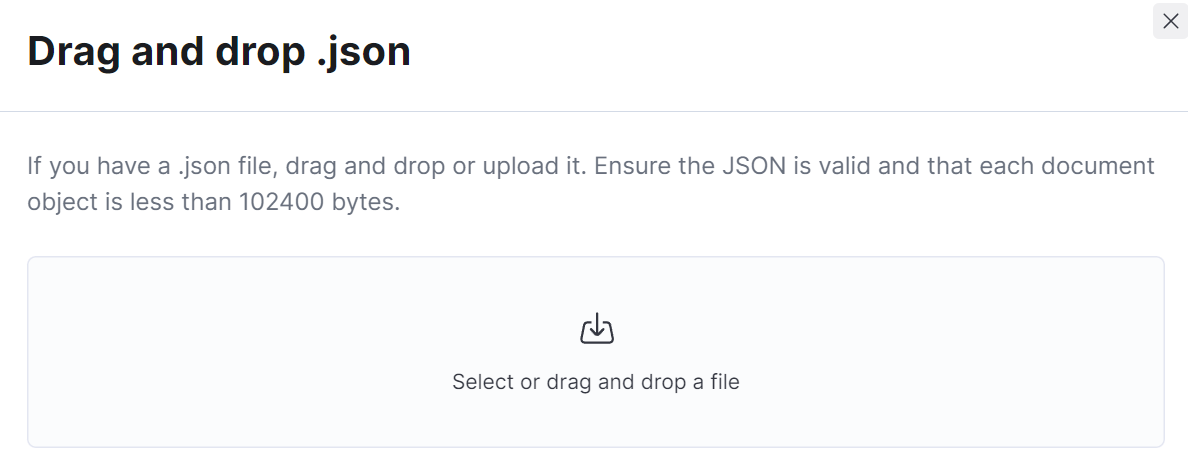The height and width of the screenshot is (473, 1188).
Task: Click the file upload box's bottom area
Action: [x=596, y=423]
